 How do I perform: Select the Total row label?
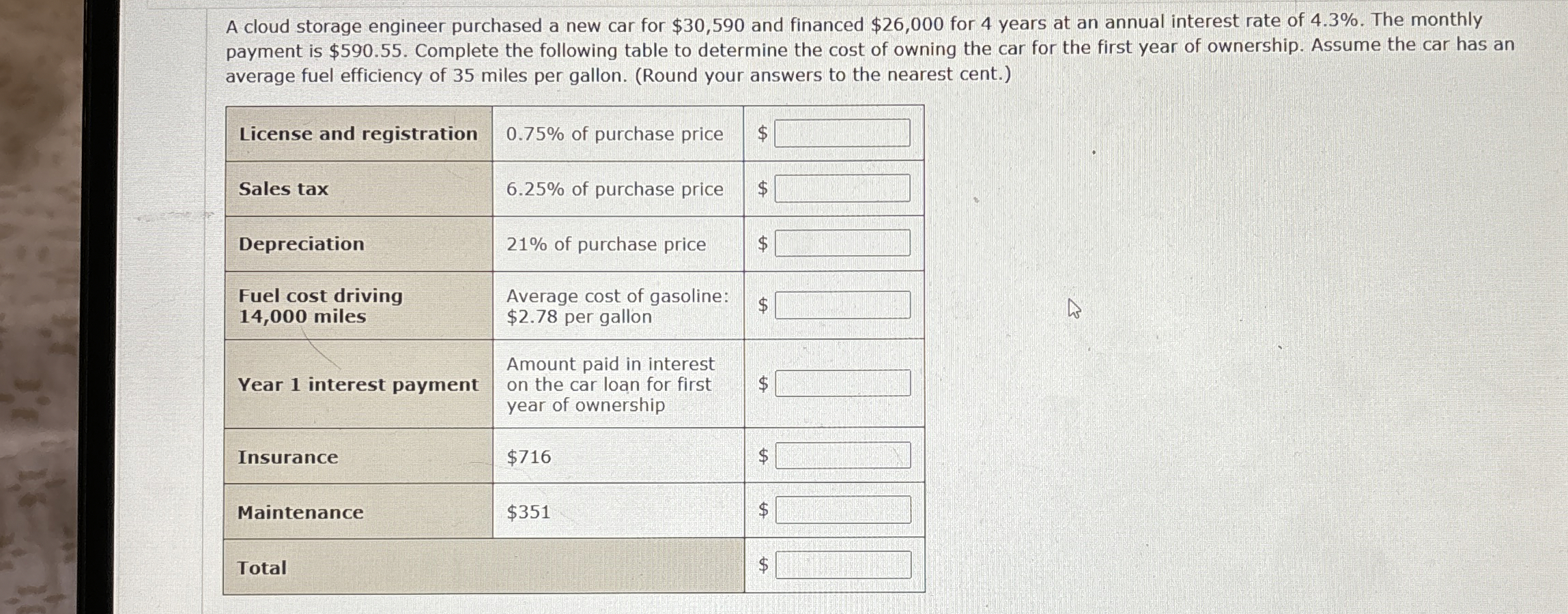(260, 566)
